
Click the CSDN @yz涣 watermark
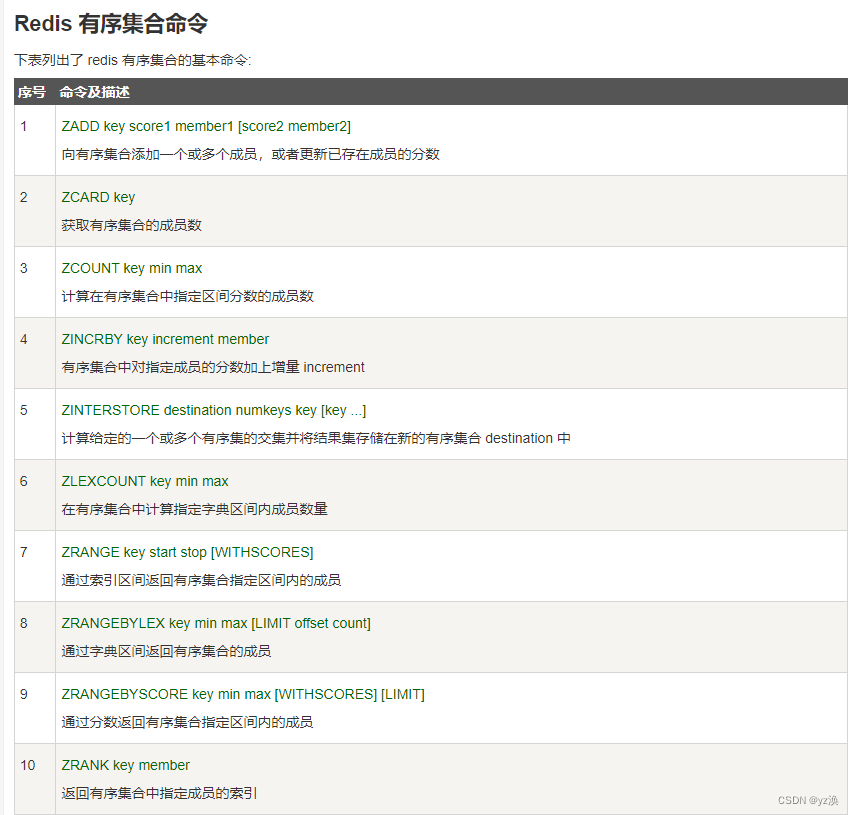click(811, 800)
